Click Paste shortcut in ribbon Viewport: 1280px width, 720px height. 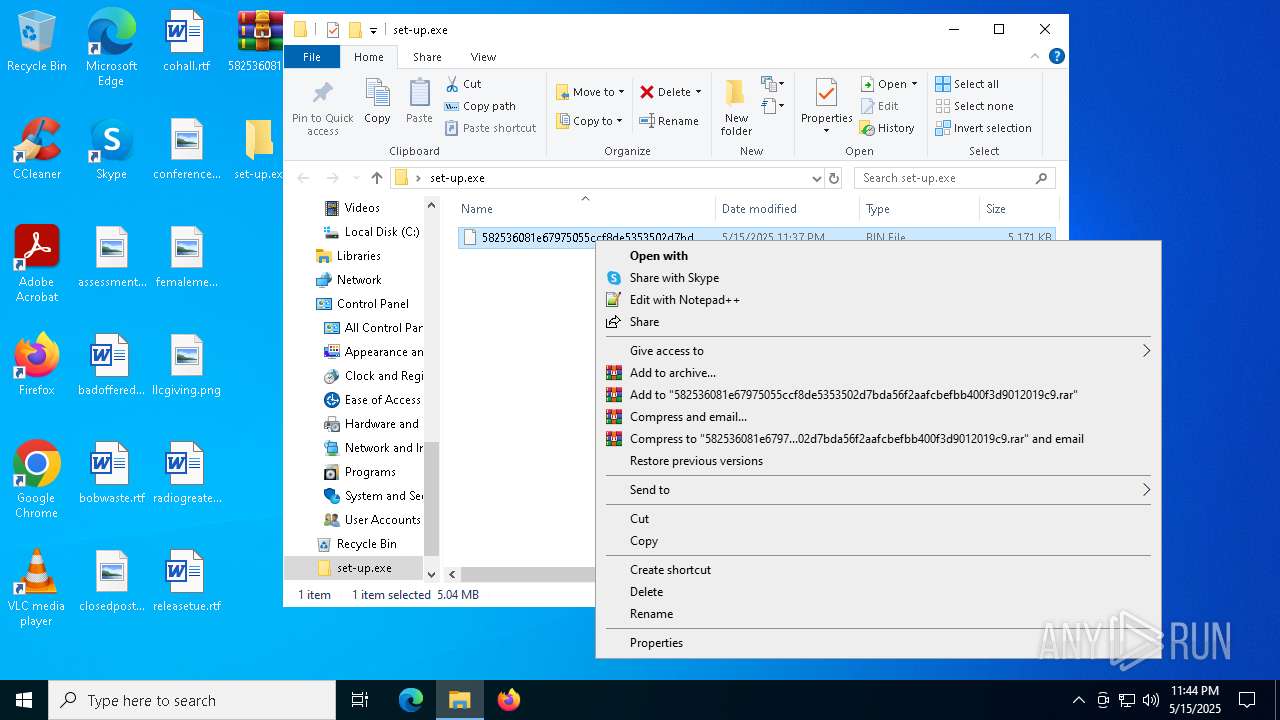(490, 128)
